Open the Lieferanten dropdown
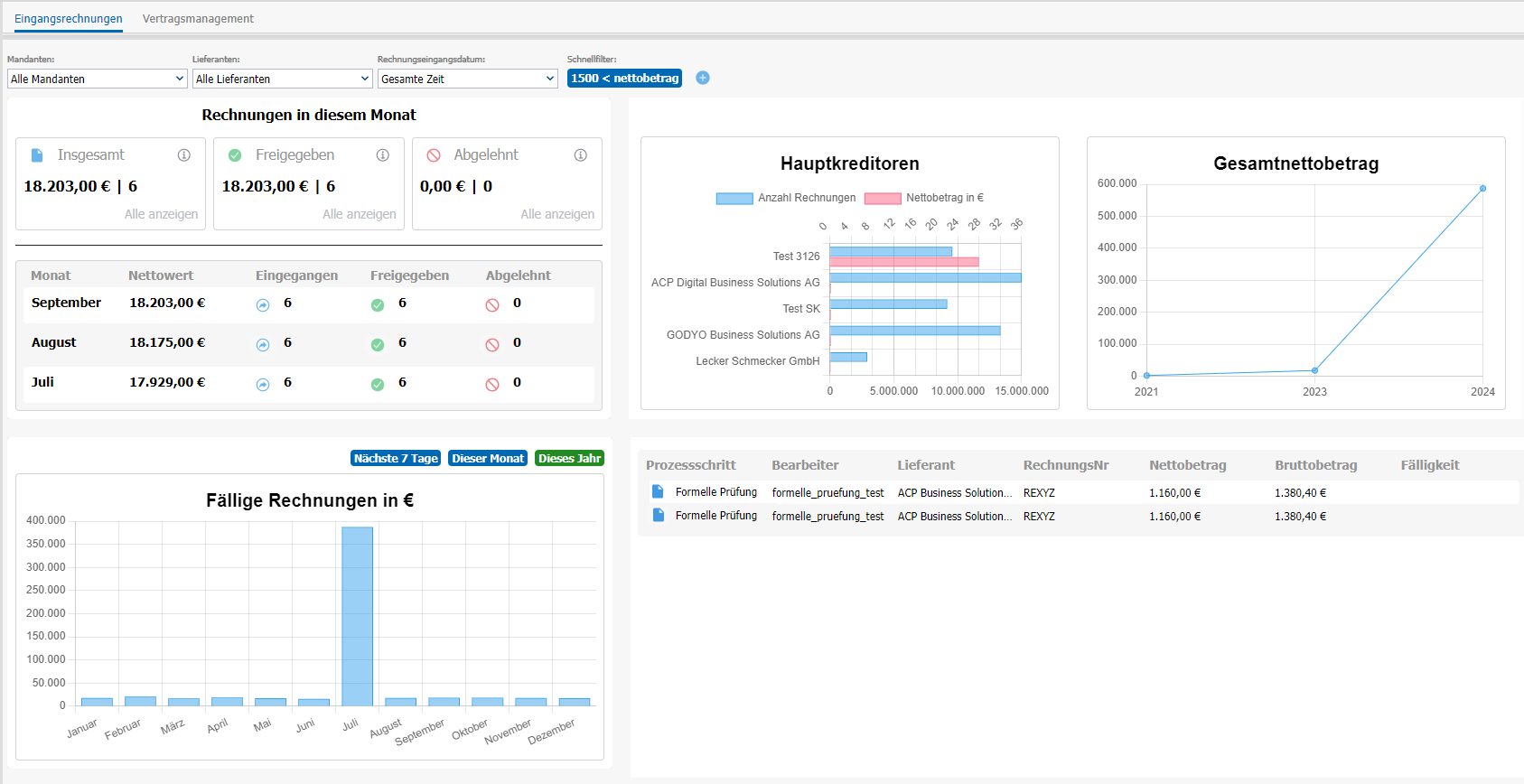The height and width of the screenshot is (784, 1524). pyautogui.click(x=283, y=79)
